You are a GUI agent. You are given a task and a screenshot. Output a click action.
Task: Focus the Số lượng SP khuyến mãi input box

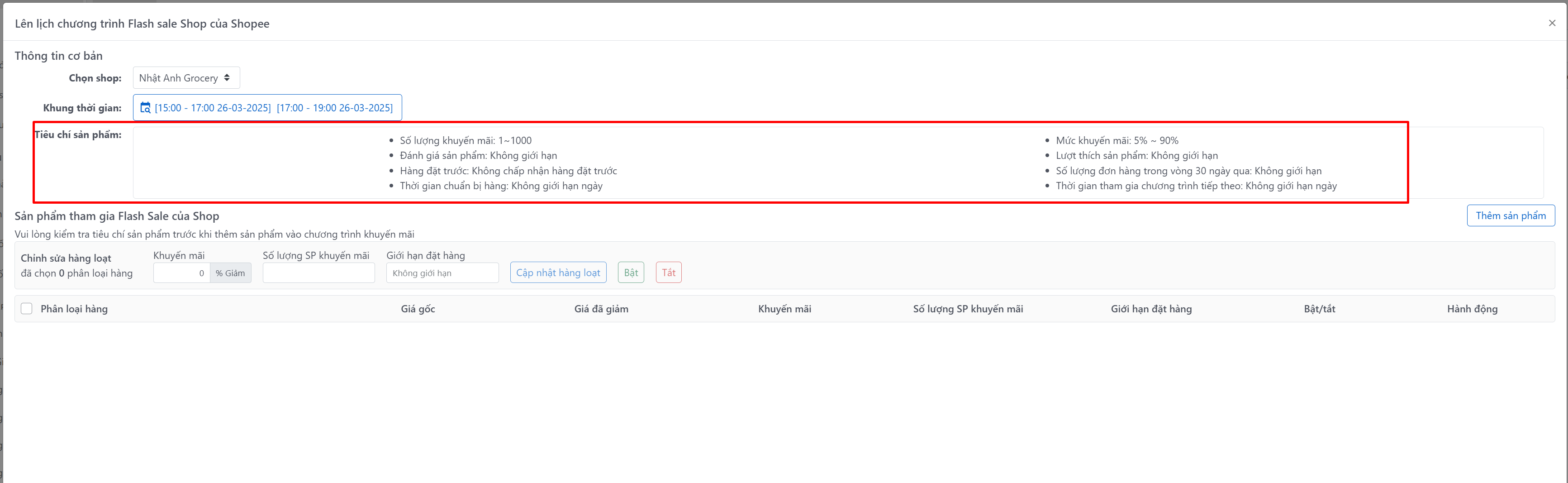[318, 273]
